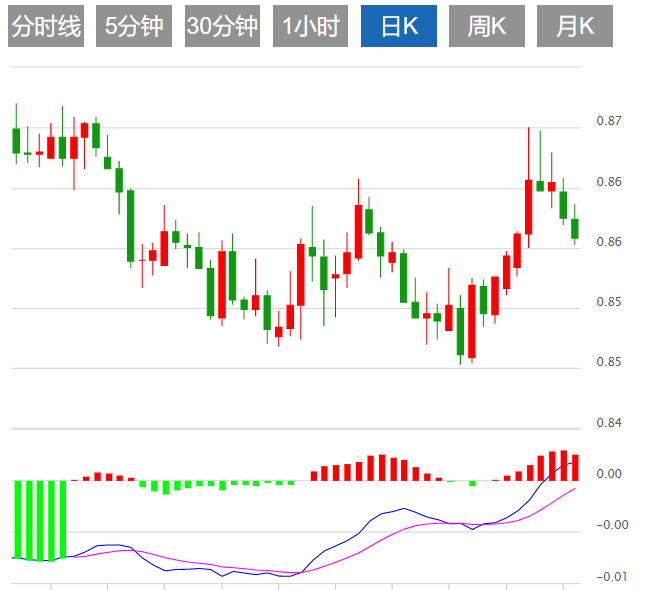The height and width of the screenshot is (590, 645).
Task: Click the first green MACD histogram bar
Action: 18,519
